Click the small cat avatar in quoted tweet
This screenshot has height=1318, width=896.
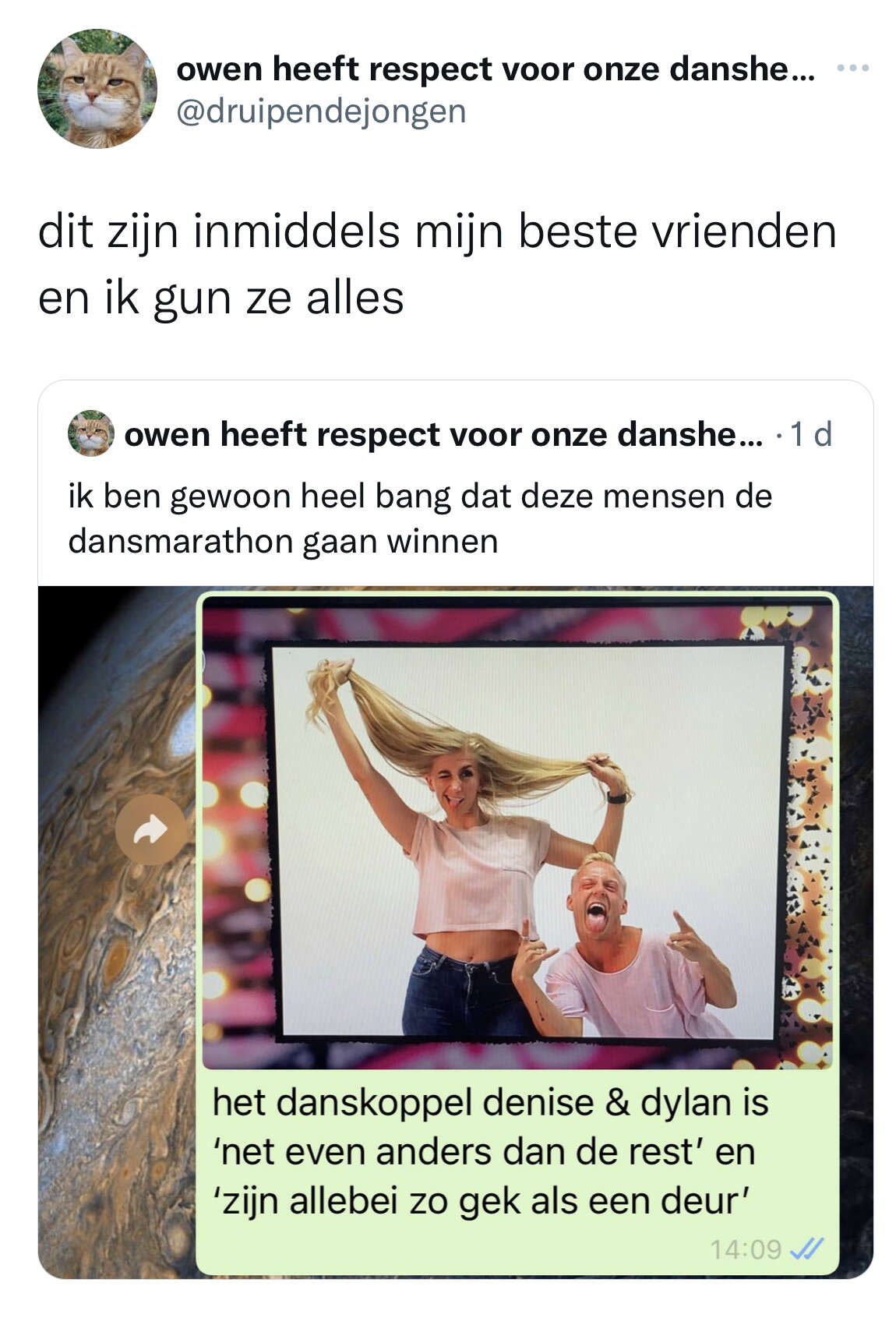point(91,433)
